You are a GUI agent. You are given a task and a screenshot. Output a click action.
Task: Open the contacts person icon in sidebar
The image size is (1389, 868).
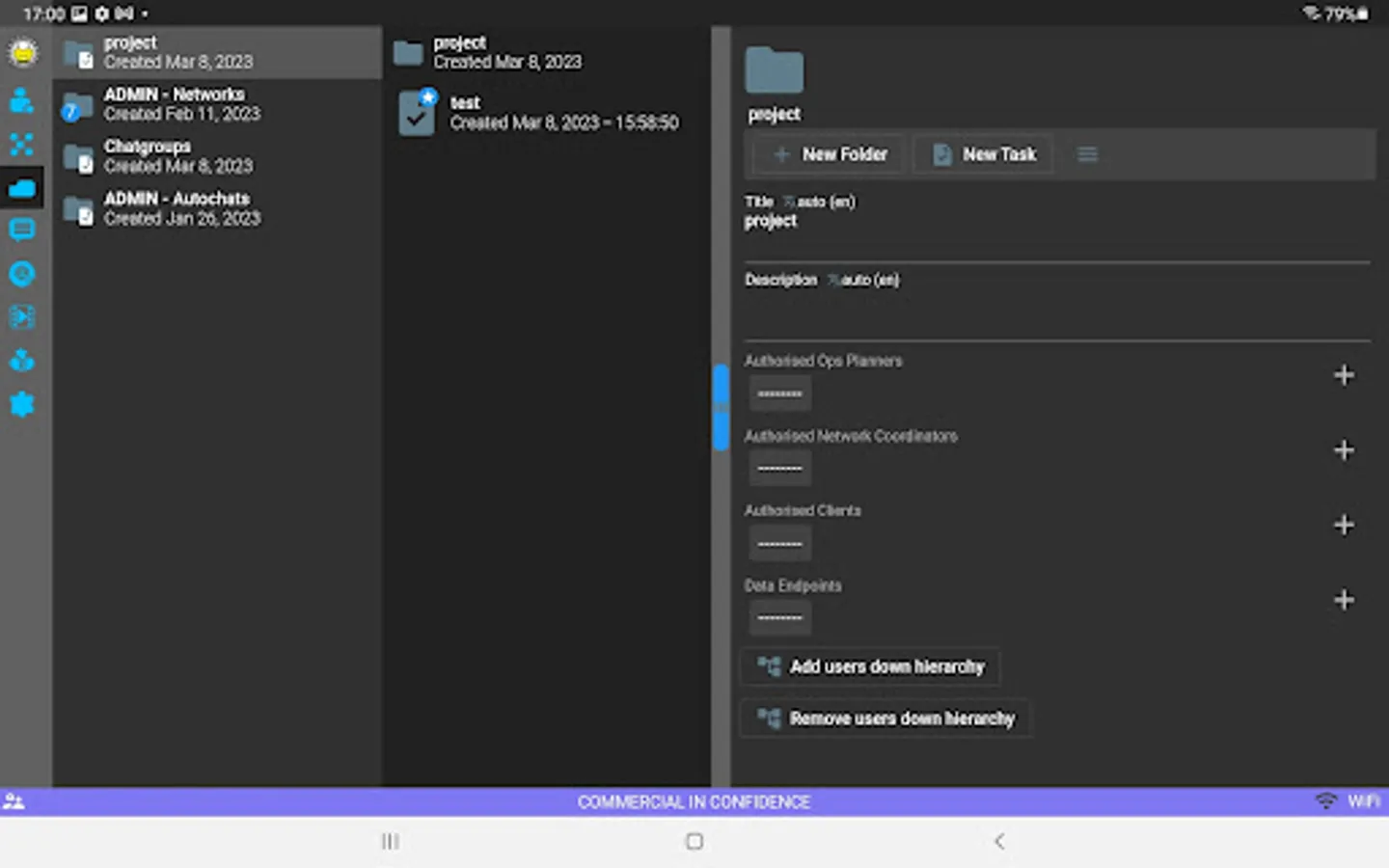pos(21,100)
